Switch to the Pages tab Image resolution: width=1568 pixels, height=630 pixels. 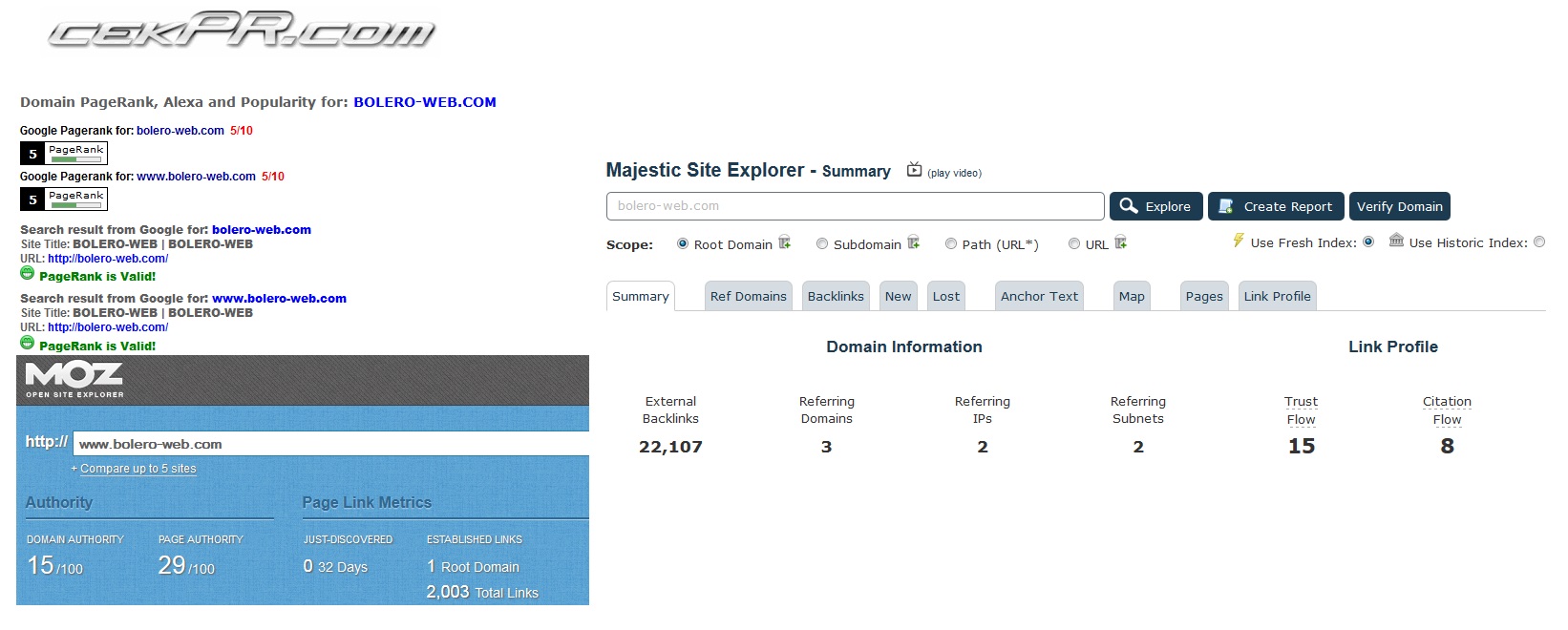1204,296
